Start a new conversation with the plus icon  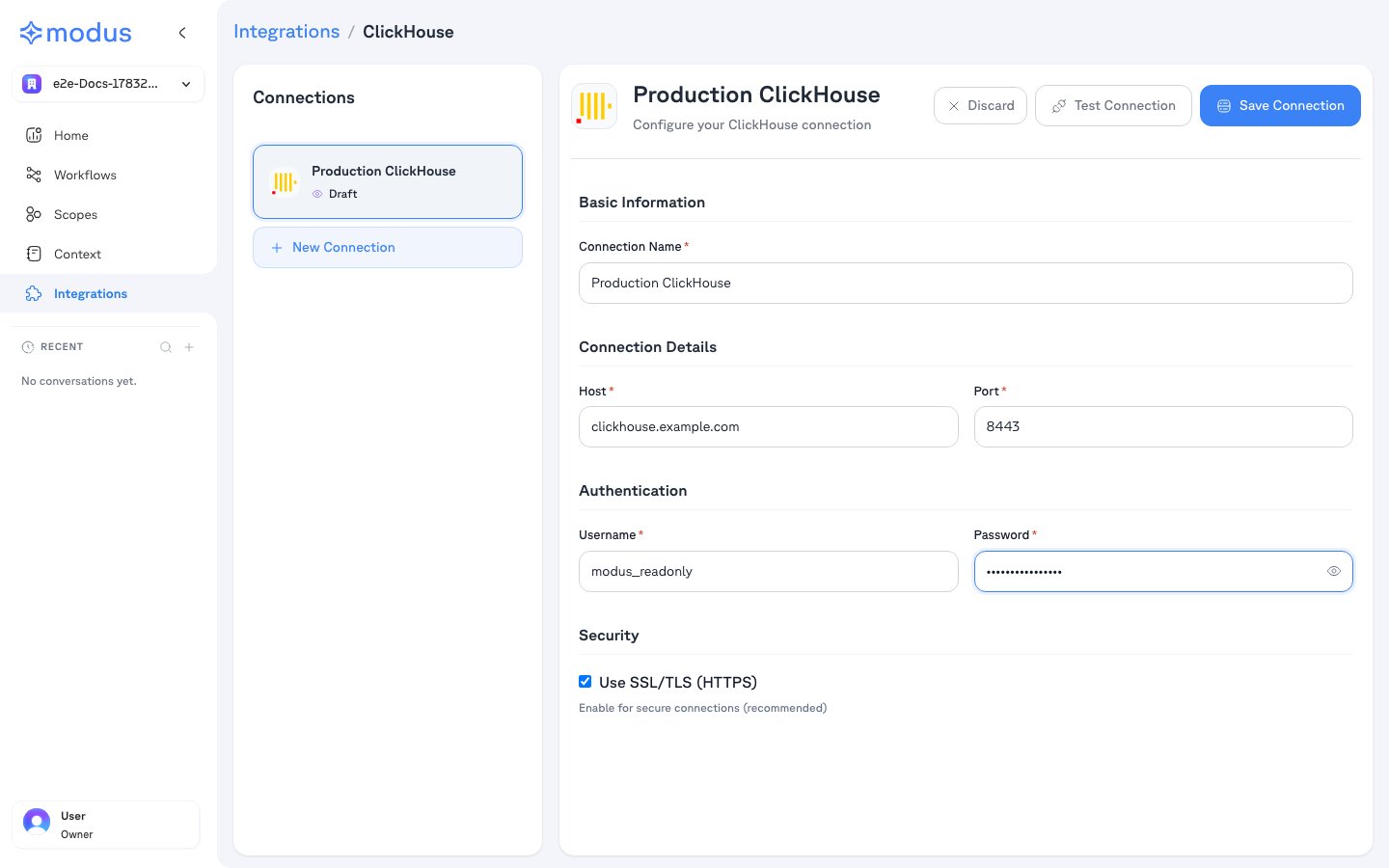189,347
